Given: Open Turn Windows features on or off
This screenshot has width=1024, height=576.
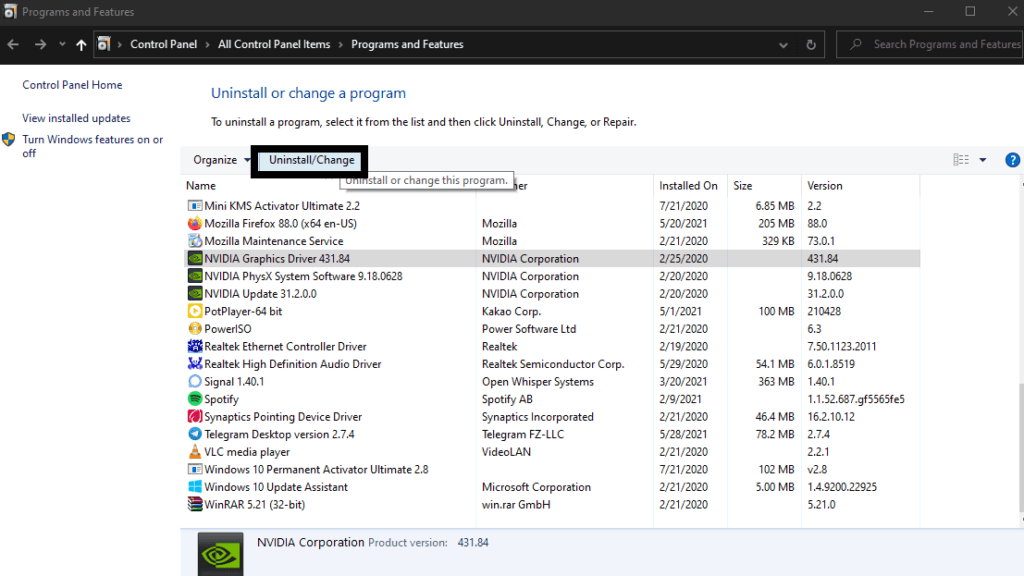Looking at the screenshot, I should click(92, 146).
